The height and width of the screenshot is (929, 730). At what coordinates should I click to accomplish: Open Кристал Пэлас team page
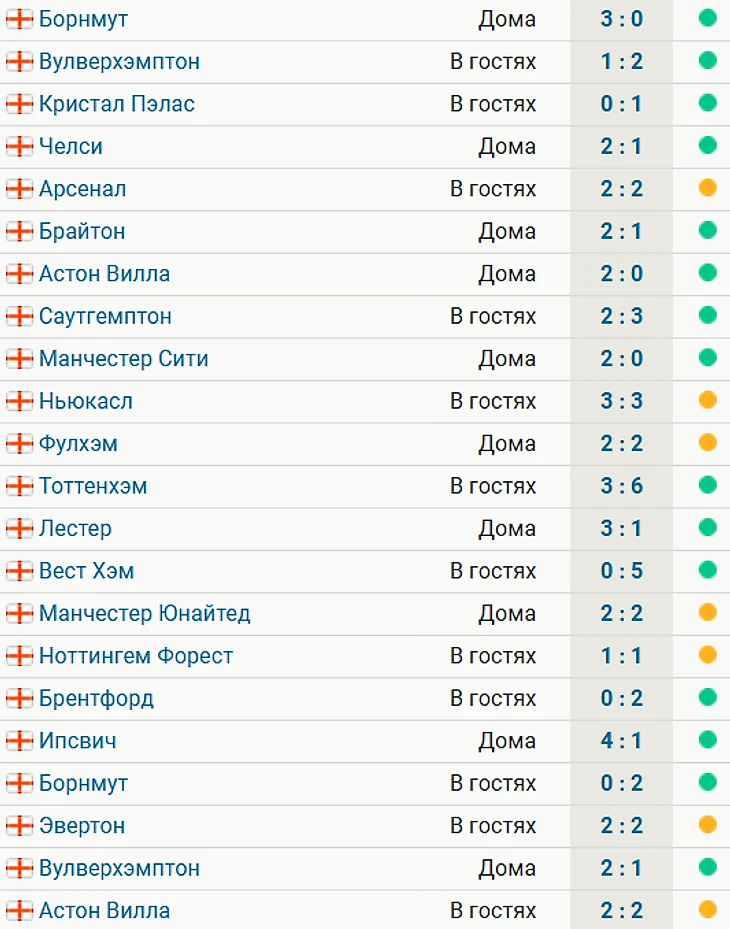click(116, 104)
